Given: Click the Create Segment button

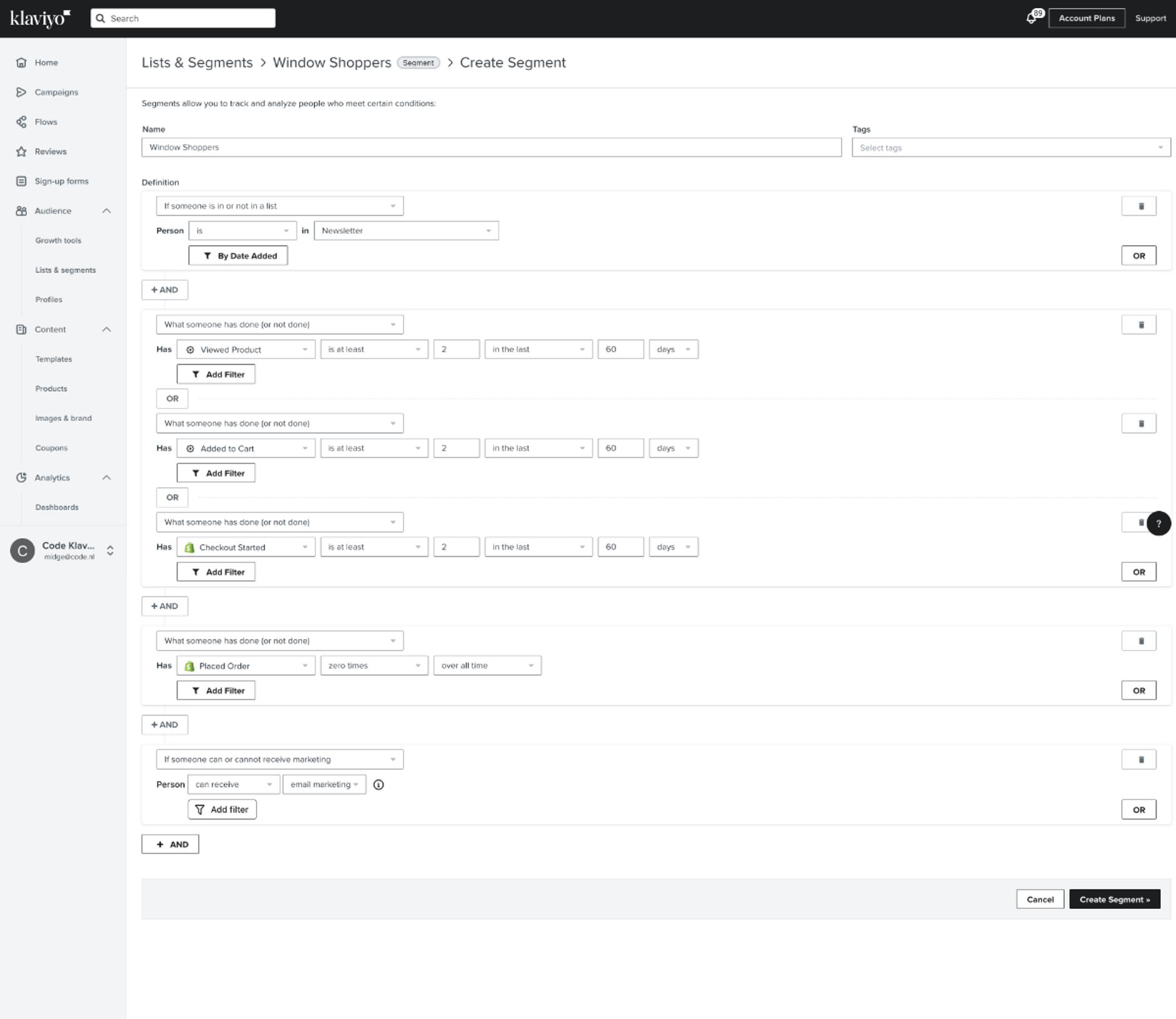Looking at the screenshot, I should point(1115,900).
